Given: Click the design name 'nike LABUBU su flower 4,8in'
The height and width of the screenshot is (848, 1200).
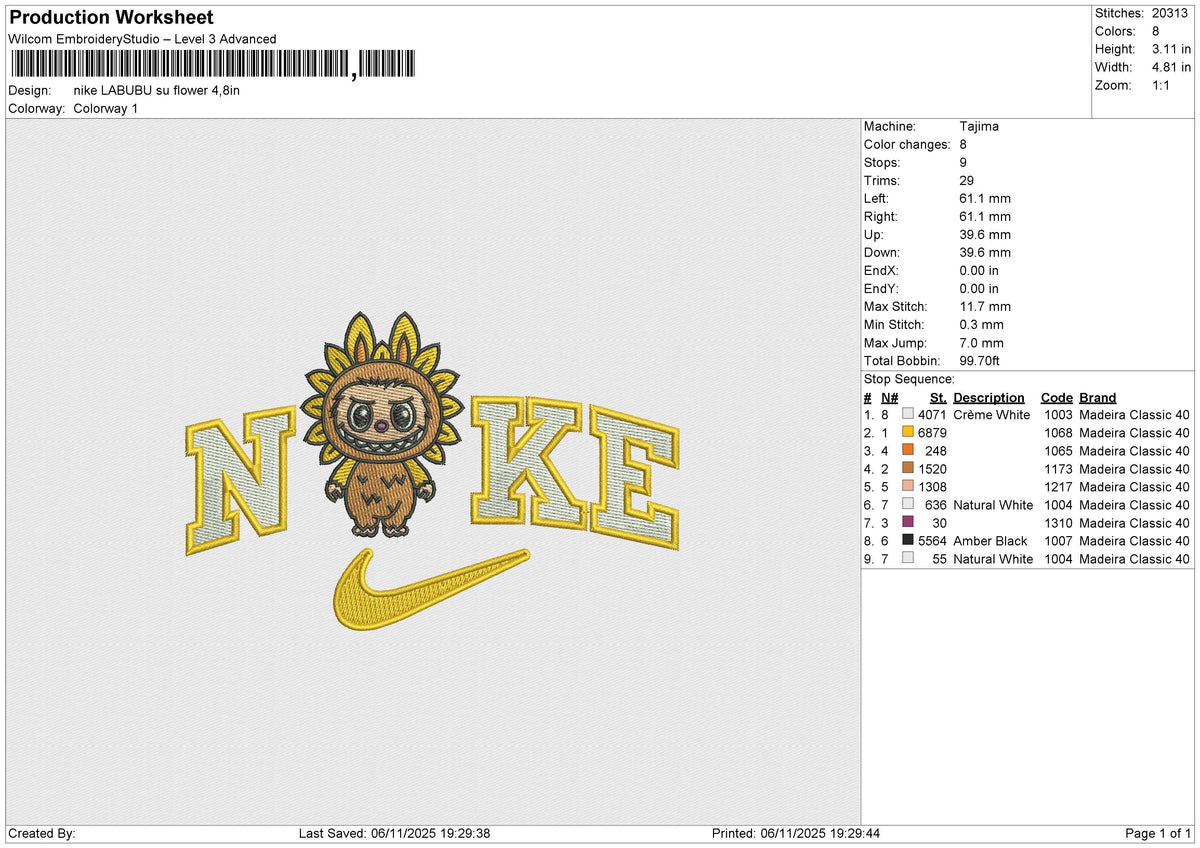Looking at the screenshot, I should (x=156, y=90).
